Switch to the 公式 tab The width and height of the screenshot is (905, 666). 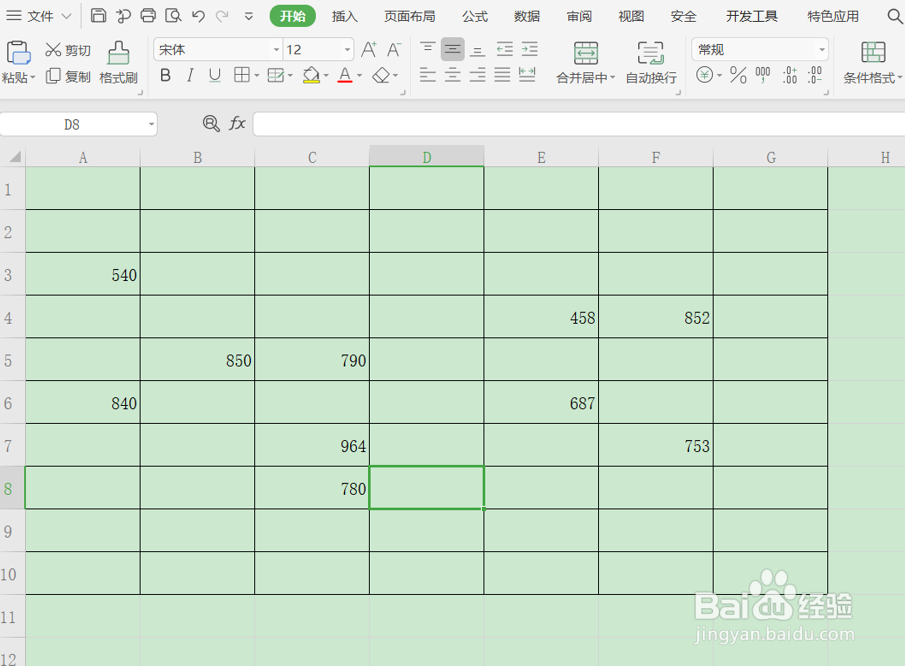click(474, 16)
